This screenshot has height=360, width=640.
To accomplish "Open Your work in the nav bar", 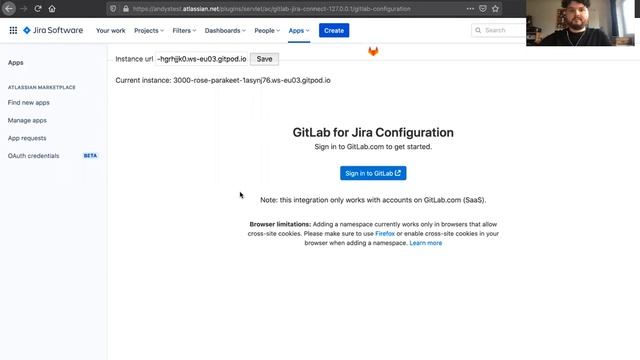I will point(111,31).
